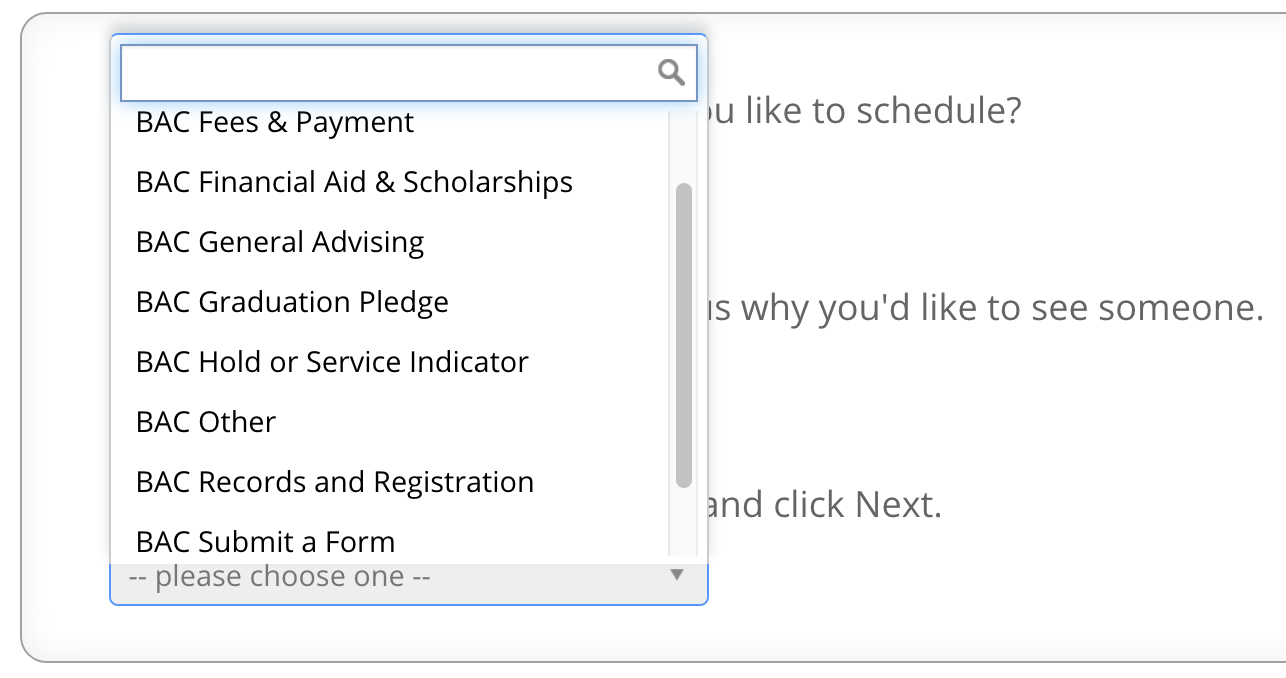Select BAC Graduation Pledge from list

(292, 302)
